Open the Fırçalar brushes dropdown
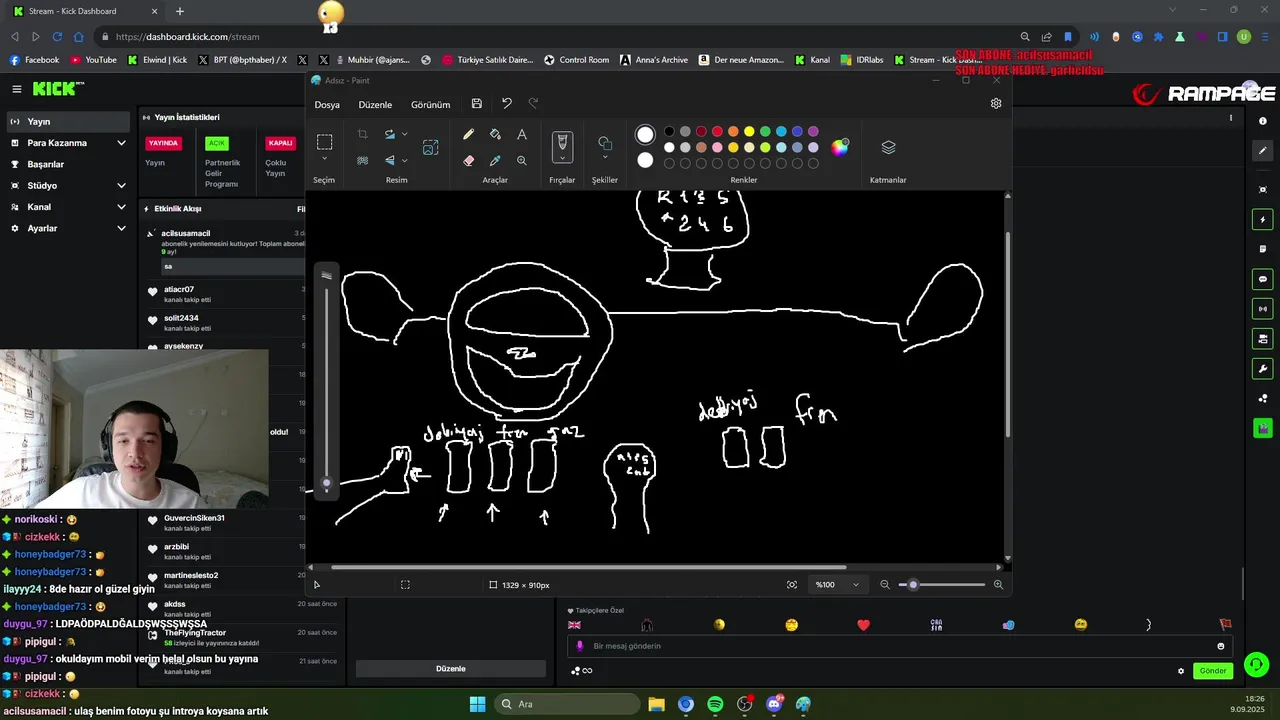 (x=562, y=158)
